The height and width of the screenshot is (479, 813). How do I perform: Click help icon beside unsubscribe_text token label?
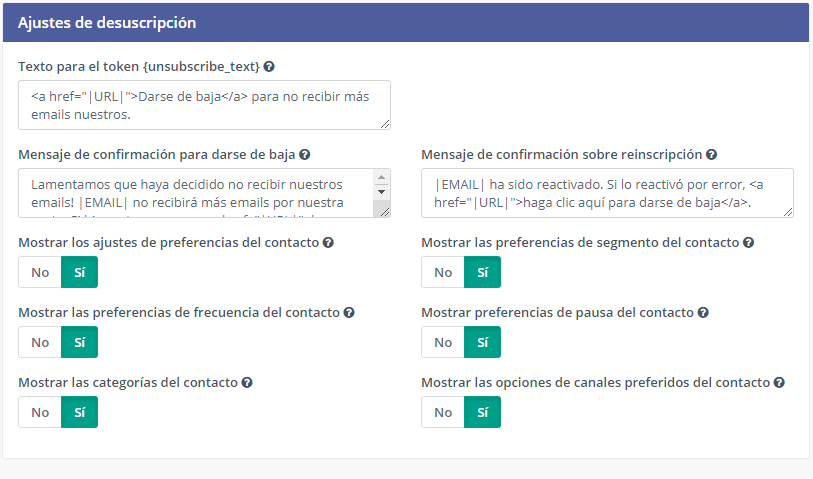click(x=269, y=66)
